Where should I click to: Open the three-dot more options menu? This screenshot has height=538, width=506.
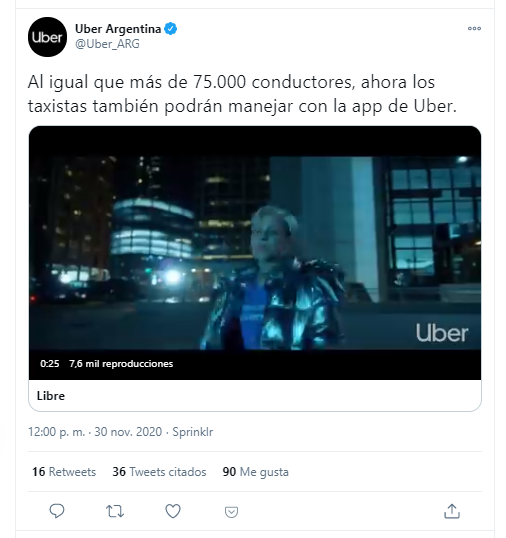pos(474,28)
